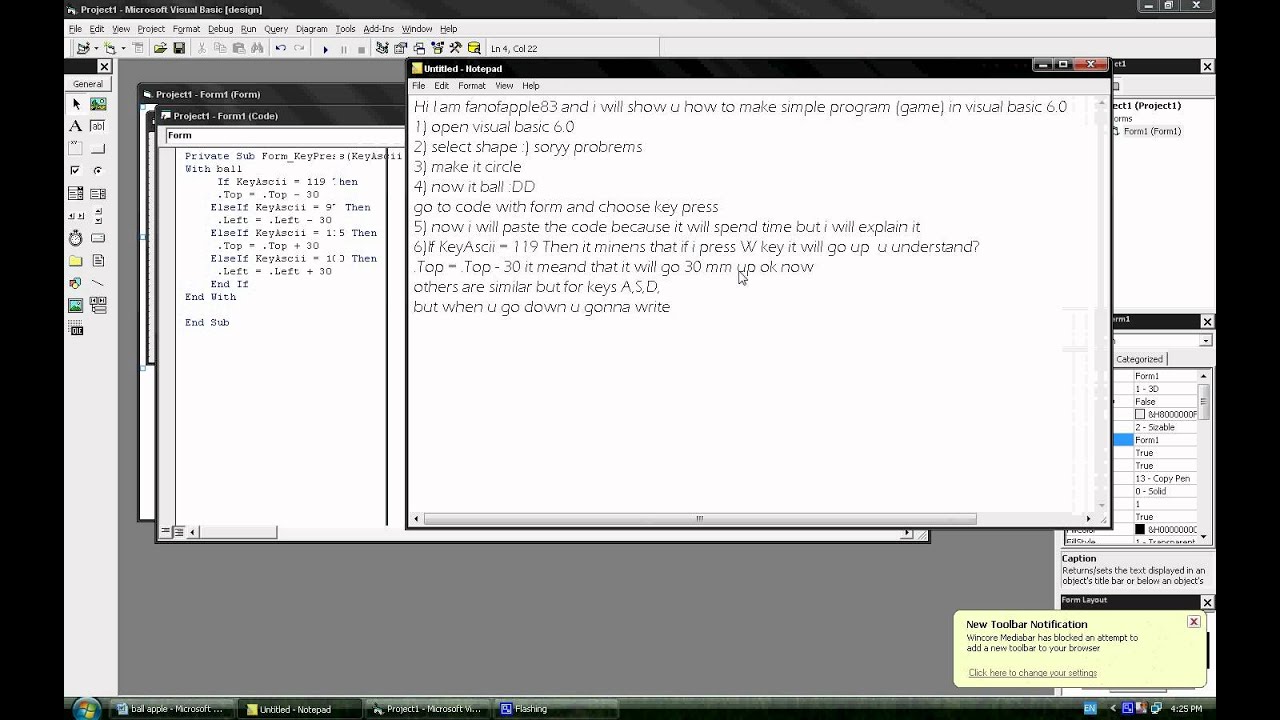Expand the Add Project dropdown arrow
This screenshot has height=720, width=1280.
point(96,48)
